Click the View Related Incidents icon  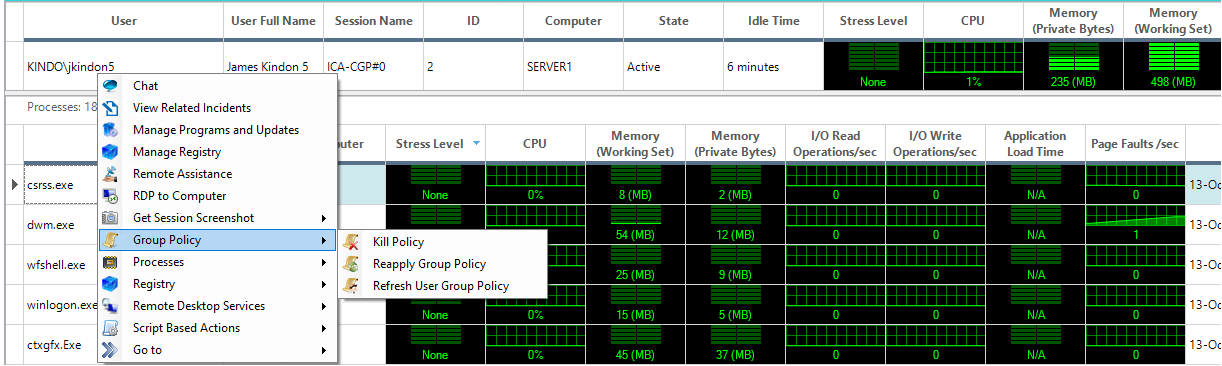pyautogui.click(x=112, y=108)
